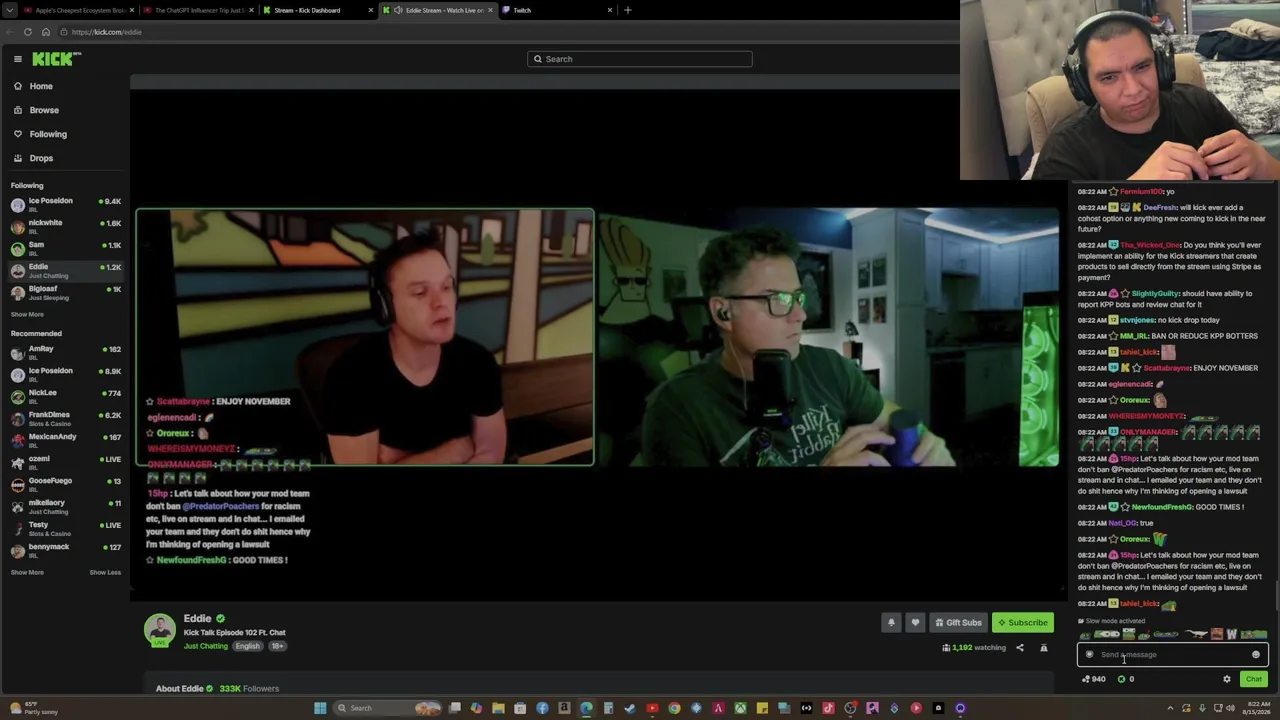Open Bigloaf channel in Following list

(65, 293)
